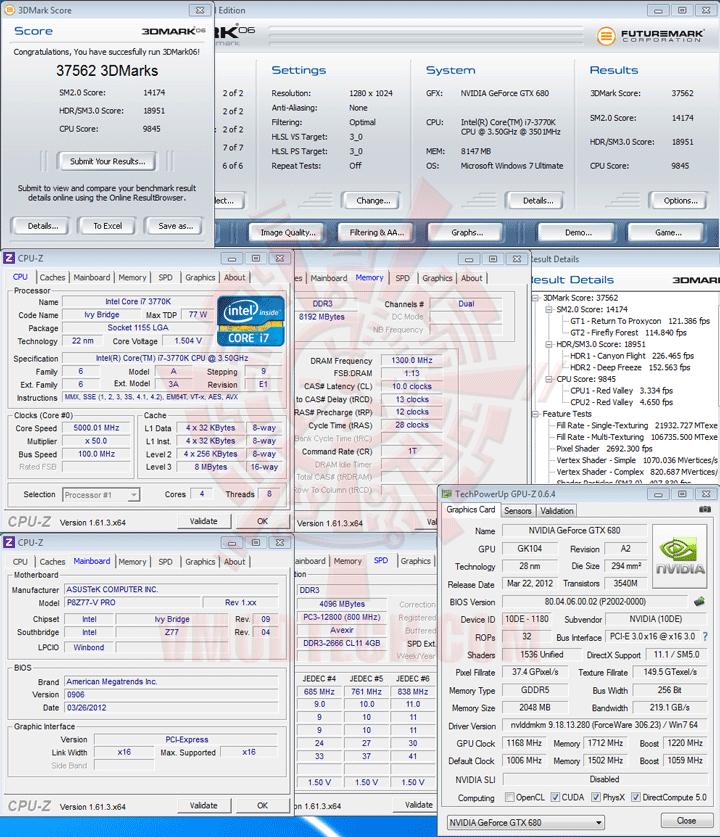Viewport: 720px width, 837px height.
Task: Click Validate in CPU-Z Mainboard window
Action: [x=203, y=806]
